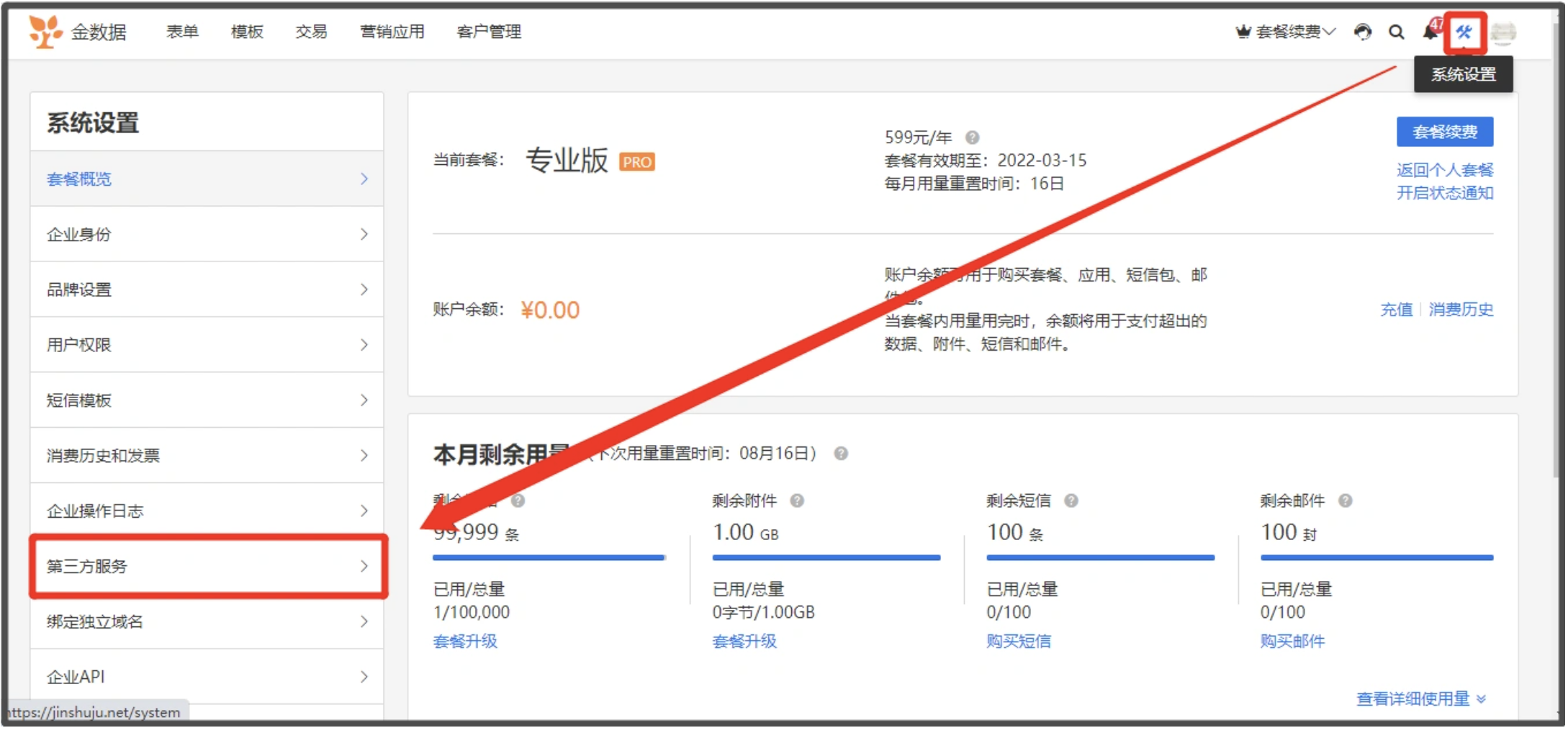
Task: Click the search magnifier icon
Action: click(1396, 32)
